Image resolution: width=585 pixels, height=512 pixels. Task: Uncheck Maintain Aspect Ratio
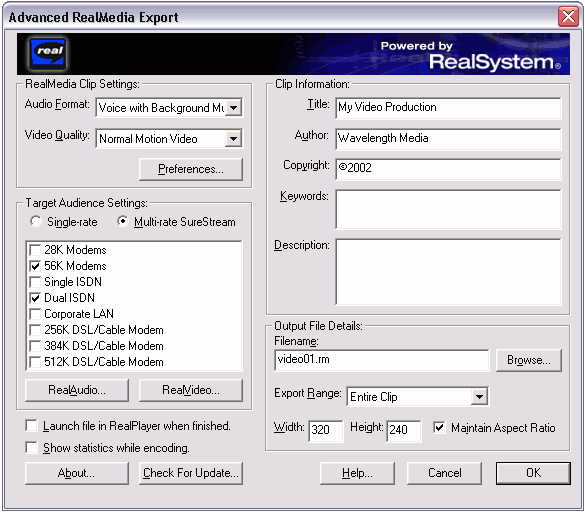(439, 427)
